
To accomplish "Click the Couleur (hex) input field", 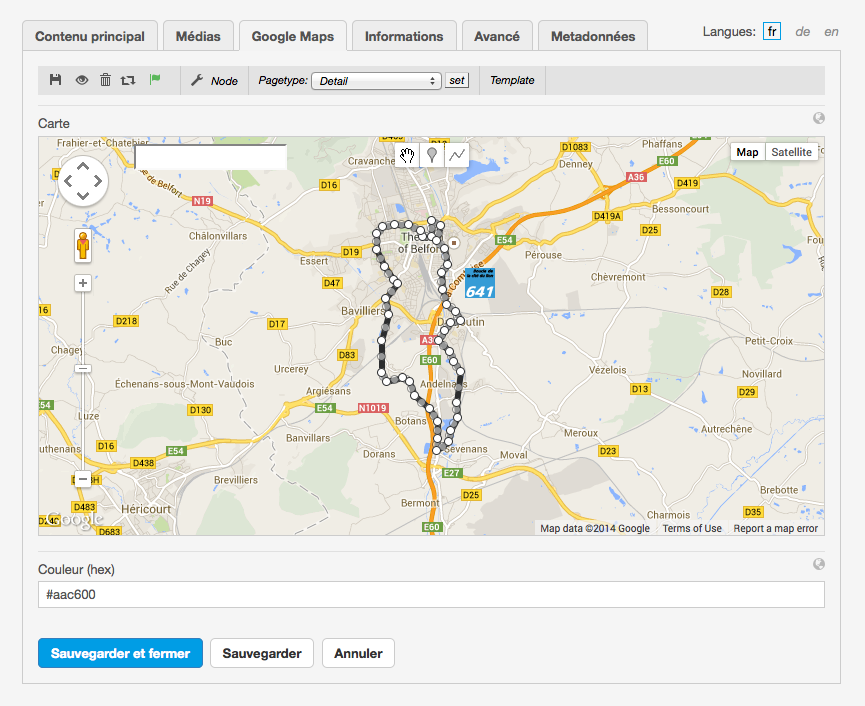I will (x=431, y=595).
